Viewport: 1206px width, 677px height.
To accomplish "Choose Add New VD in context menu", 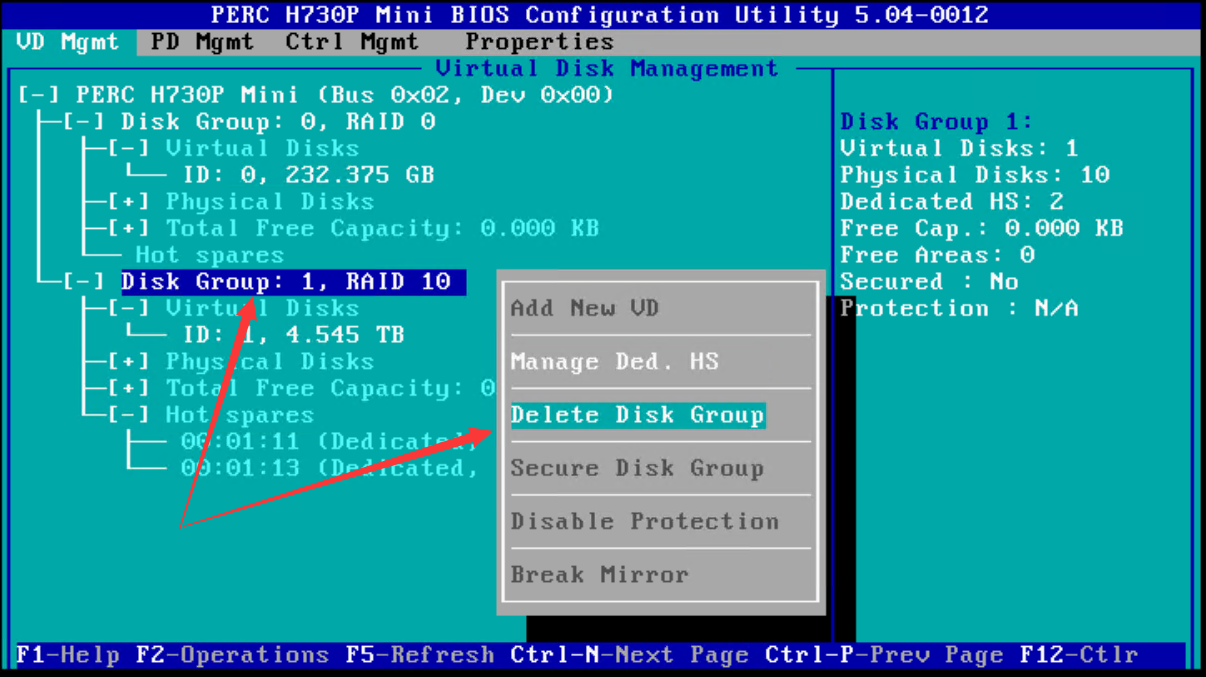I will pyautogui.click(x=585, y=308).
